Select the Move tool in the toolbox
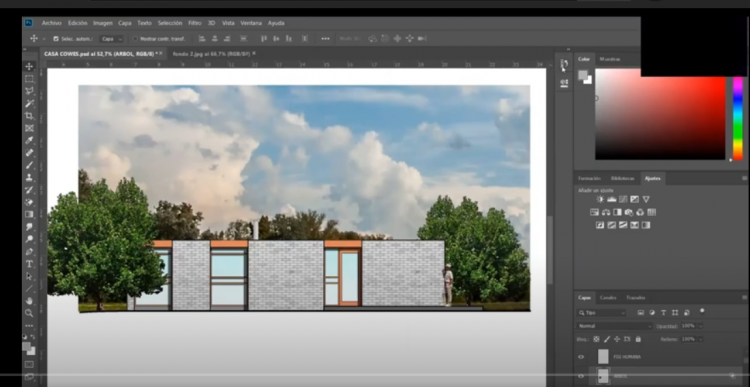 [x=29, y=66]
